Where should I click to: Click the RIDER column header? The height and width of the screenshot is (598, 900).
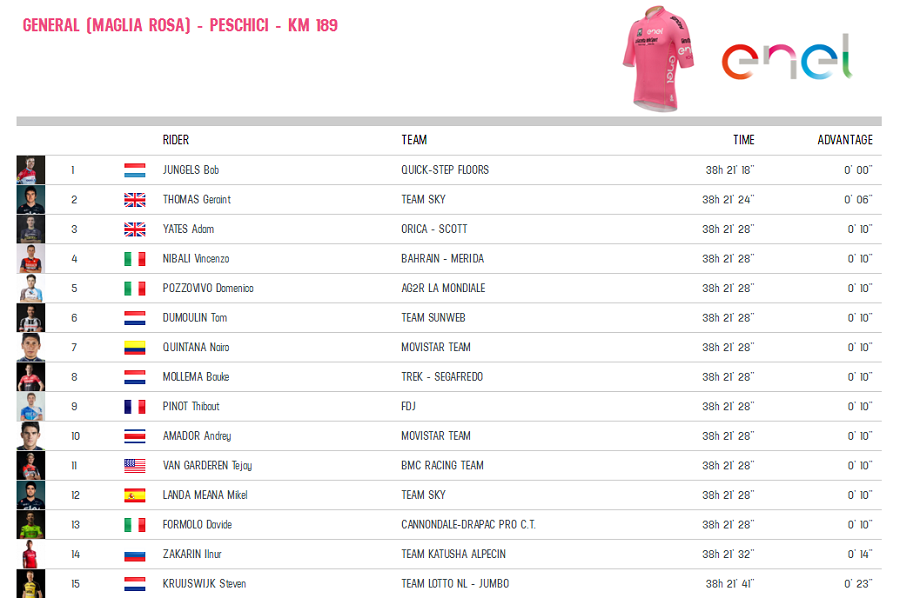(x=176, y=140)
